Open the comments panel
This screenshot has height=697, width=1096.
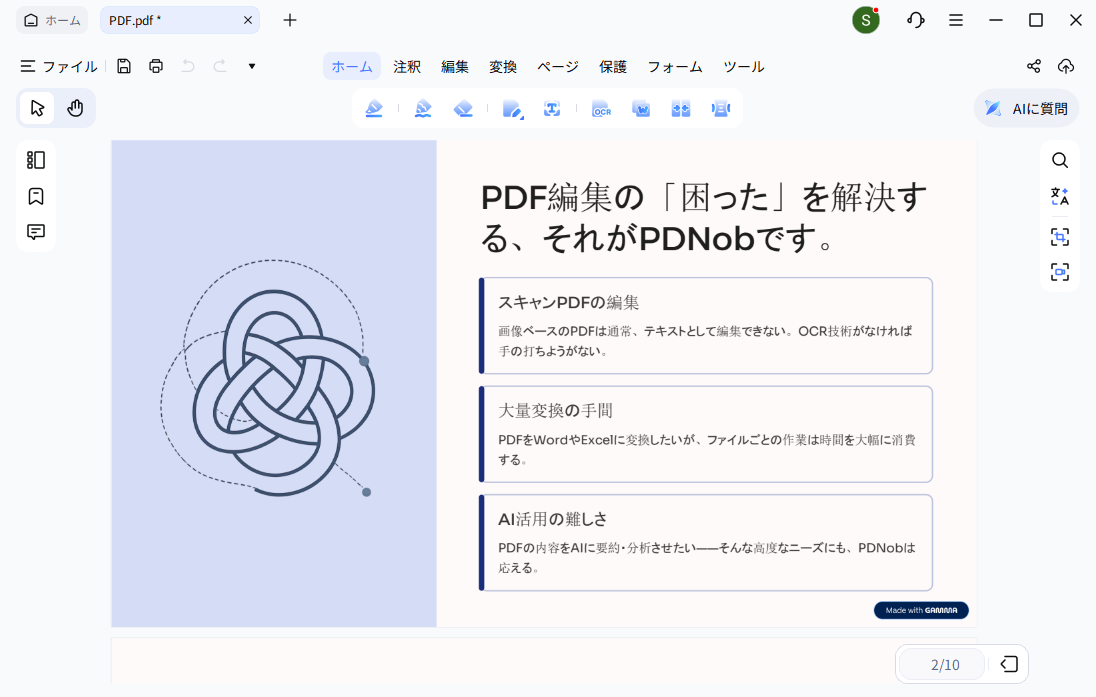click(x=35, y=232)
